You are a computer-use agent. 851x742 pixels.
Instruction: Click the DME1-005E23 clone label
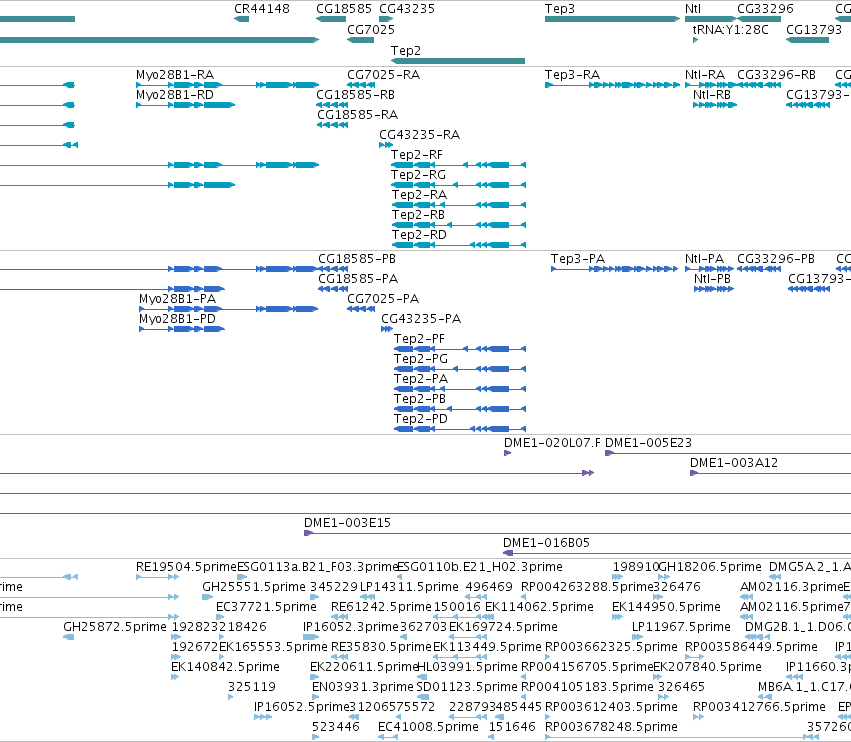pos(649,443)
